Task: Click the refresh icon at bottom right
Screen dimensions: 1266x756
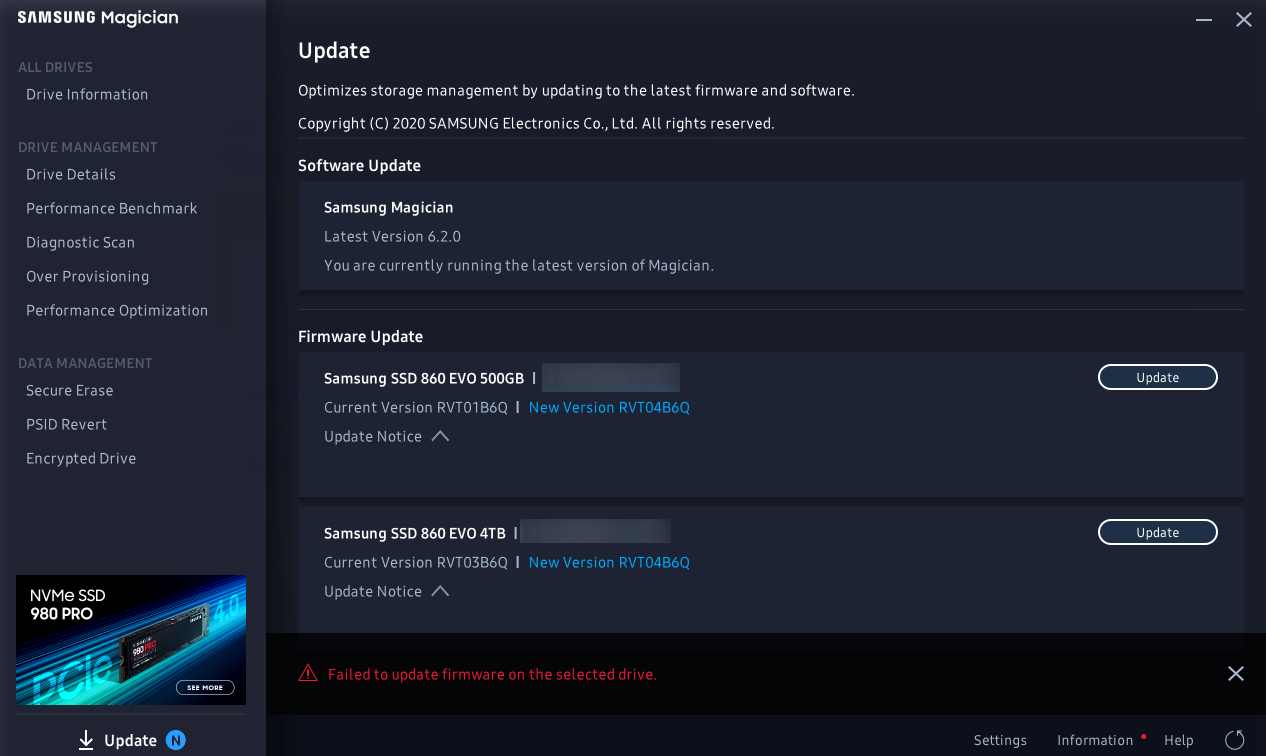Action: (x=1235, y=740)
